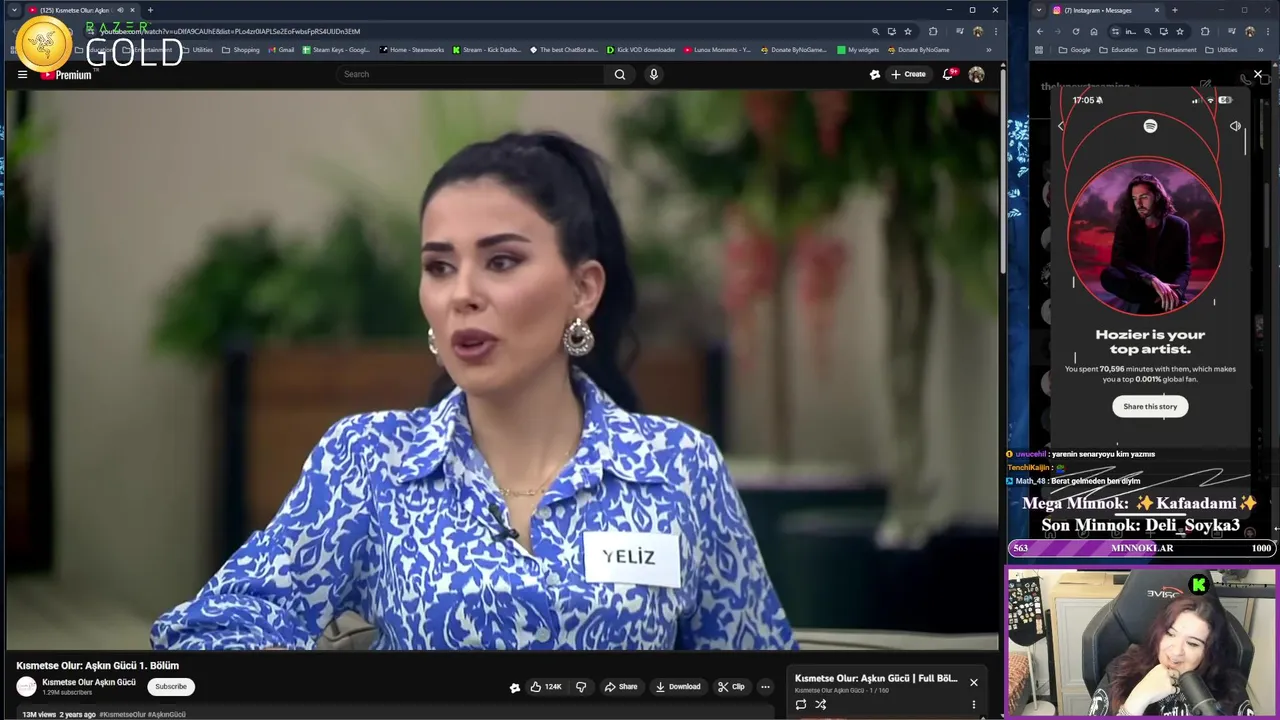The image size is (1280, 720).
Task: Close the Instagram Messages tab
Action: point(1157,10)
